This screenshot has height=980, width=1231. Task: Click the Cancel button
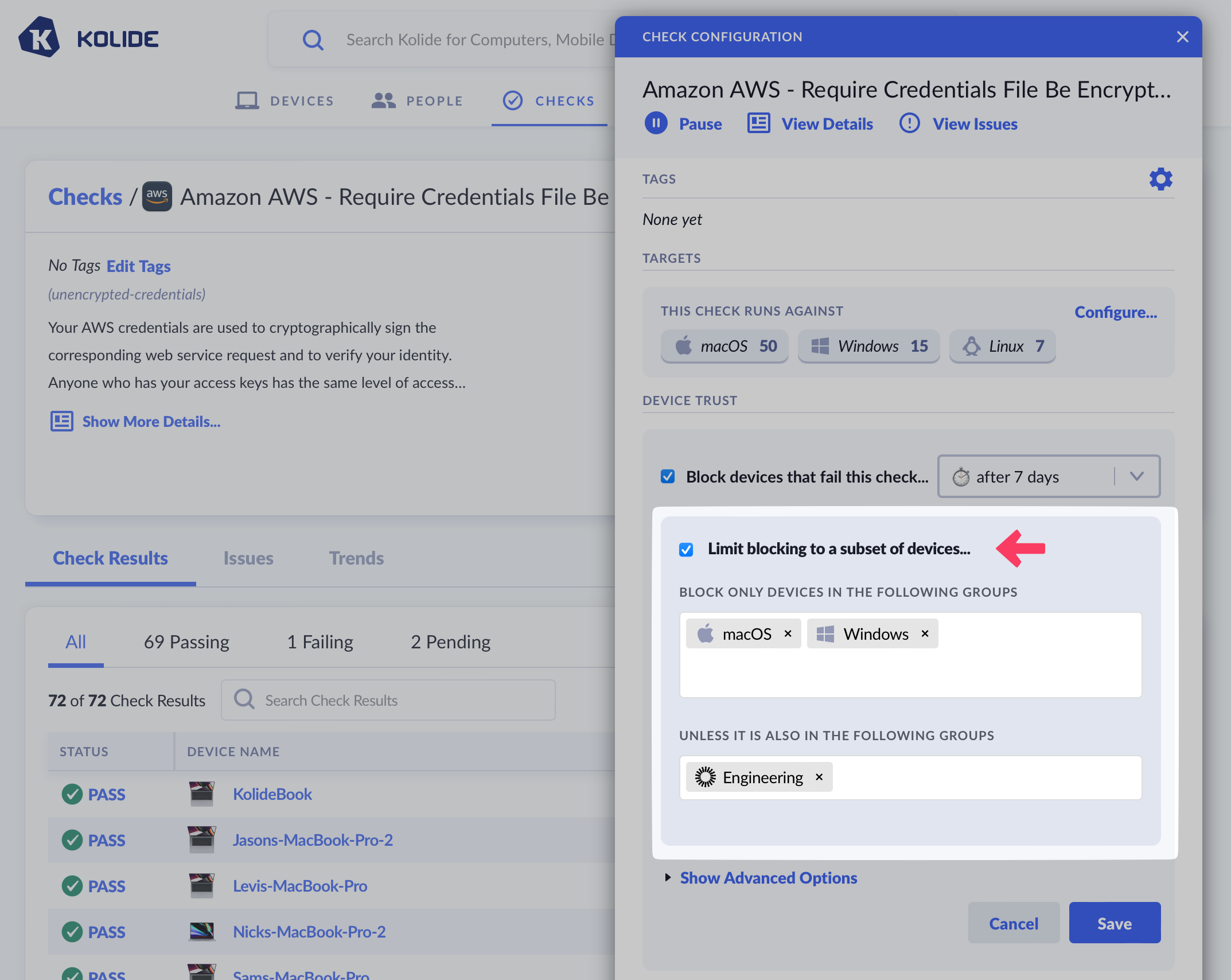tap(1013, 923)
